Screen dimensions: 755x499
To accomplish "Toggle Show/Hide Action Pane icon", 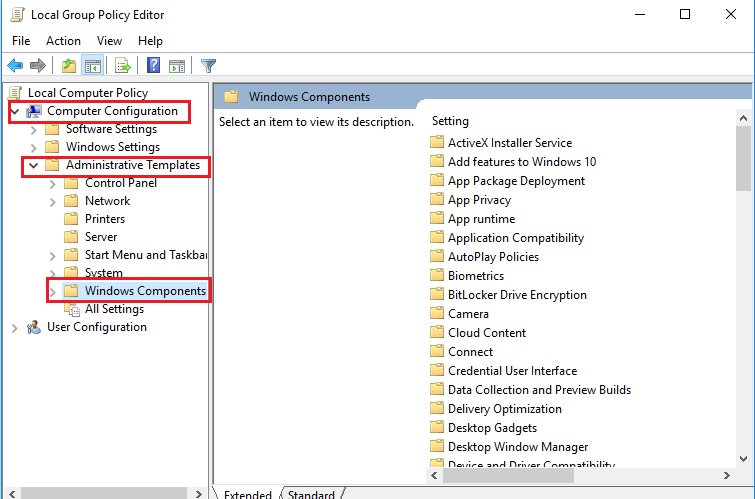I will pos(177,66).
